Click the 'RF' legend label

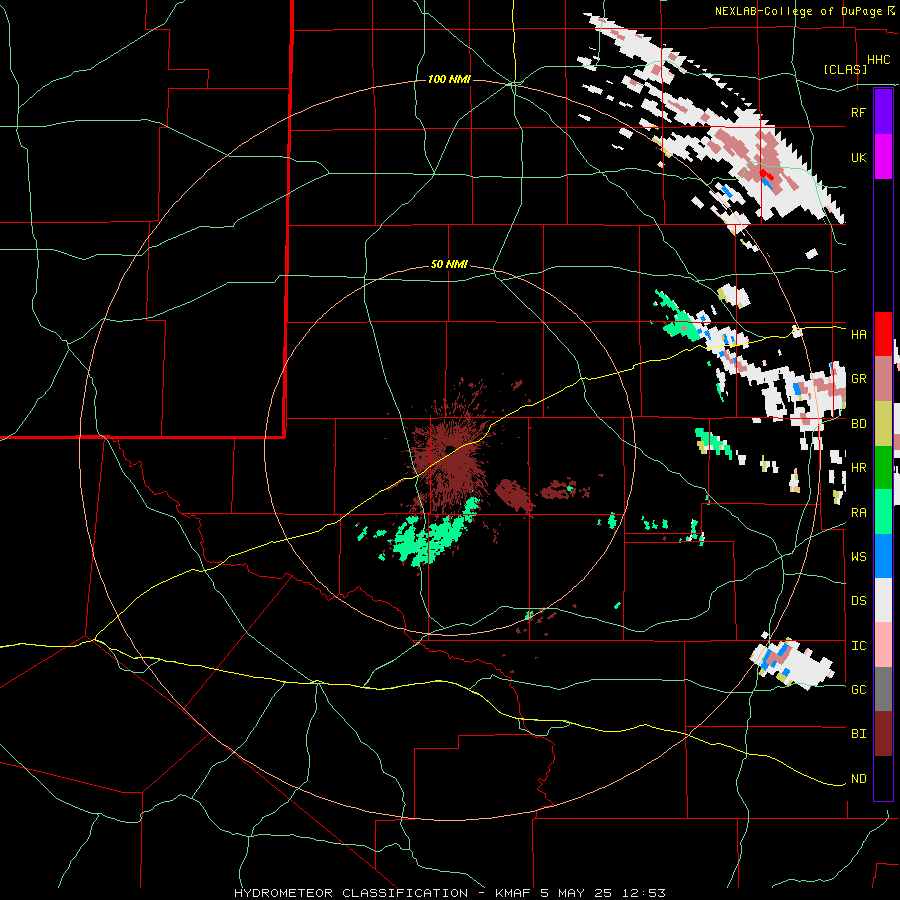coord(858,112)
